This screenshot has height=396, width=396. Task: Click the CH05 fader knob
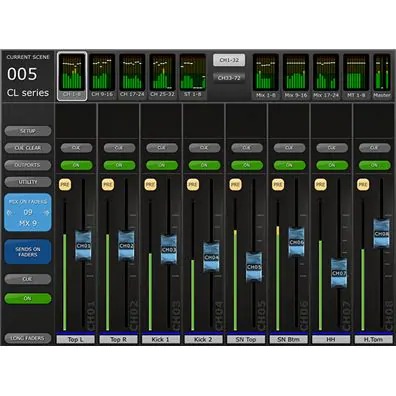coord(254,267)
